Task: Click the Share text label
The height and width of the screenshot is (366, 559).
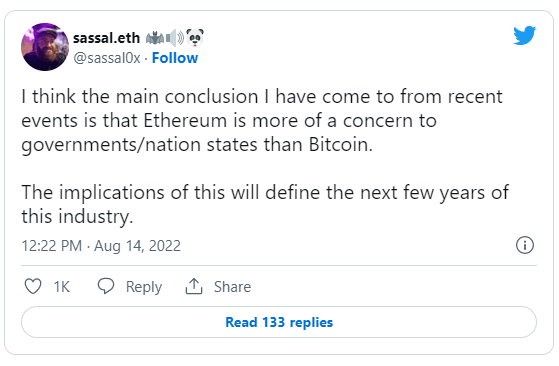Action: pyautogui.click(x=232, y=287)
